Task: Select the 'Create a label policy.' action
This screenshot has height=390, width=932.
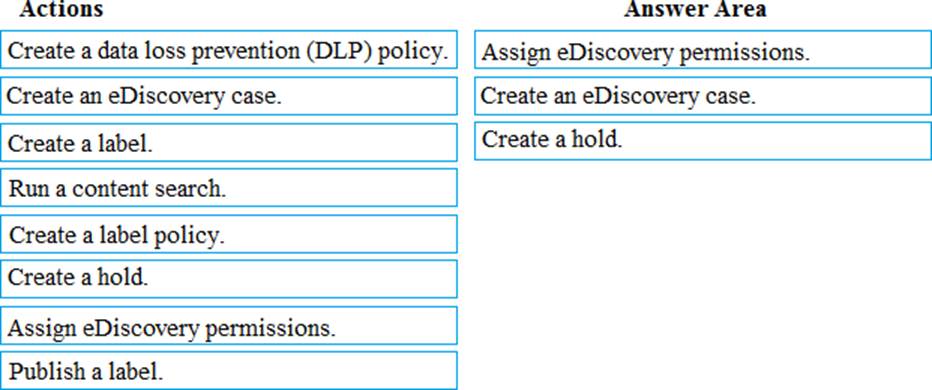Action: pyautogui.click(x=229, y=234)
